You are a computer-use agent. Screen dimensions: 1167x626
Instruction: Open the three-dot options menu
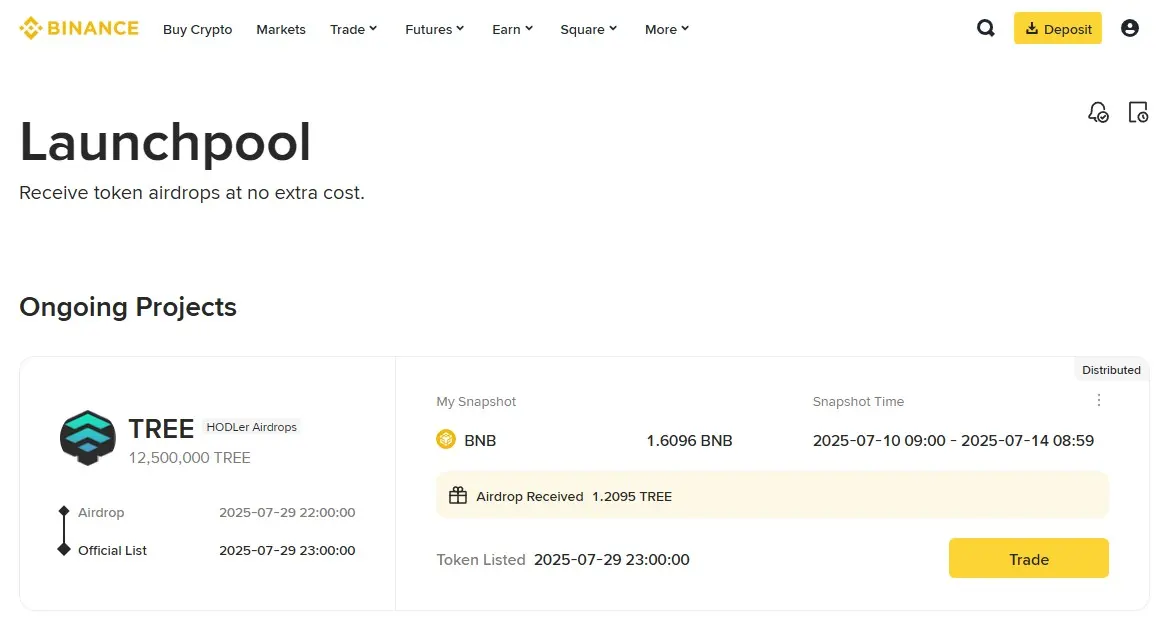click(x=1099, y=400)
